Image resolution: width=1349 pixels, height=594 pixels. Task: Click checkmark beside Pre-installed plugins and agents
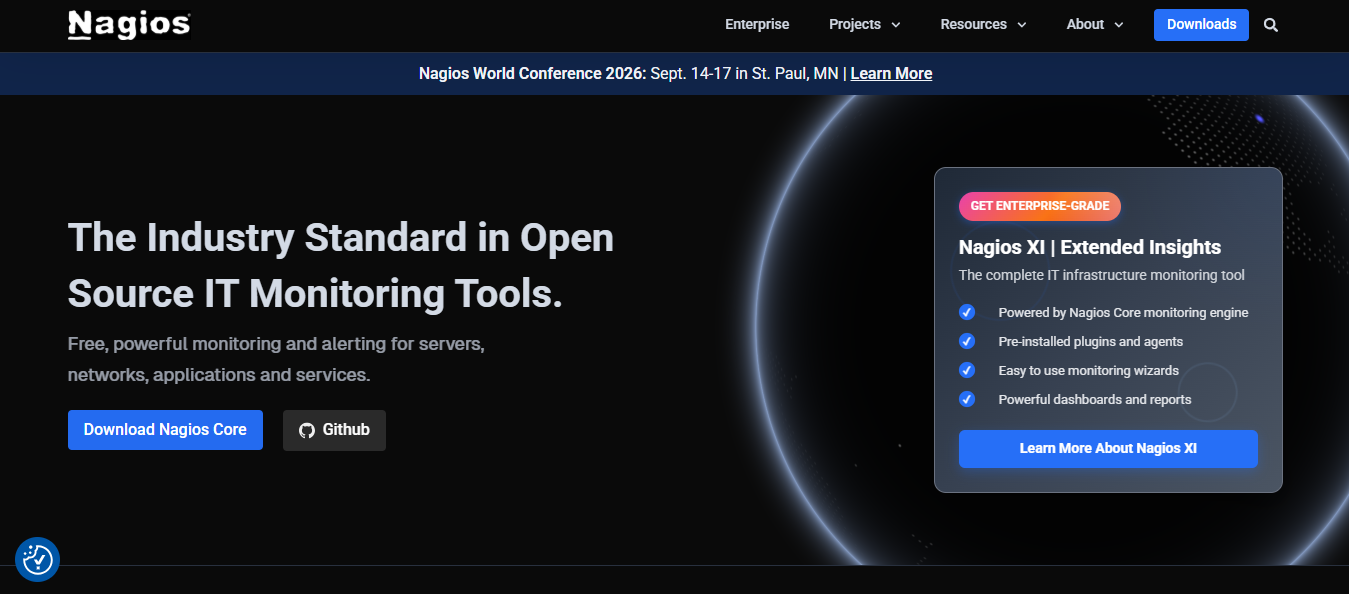pyautogui.click(x=967, y=341)
